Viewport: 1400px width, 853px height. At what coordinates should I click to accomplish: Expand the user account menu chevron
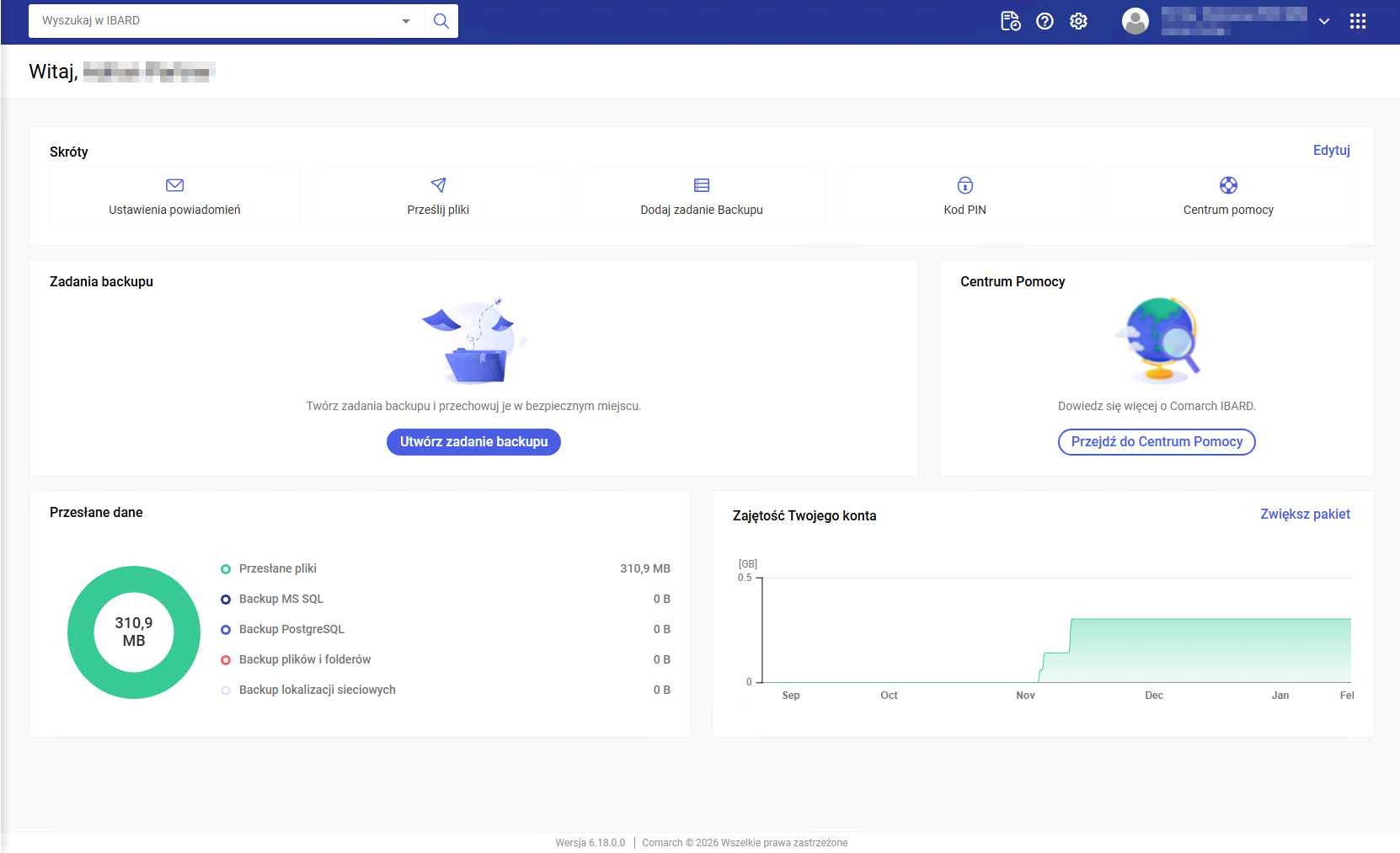1324,22
